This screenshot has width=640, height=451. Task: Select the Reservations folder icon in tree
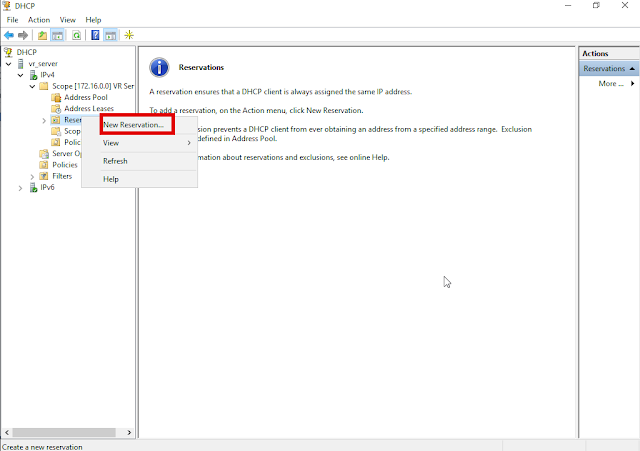click(x=56, y=120)
